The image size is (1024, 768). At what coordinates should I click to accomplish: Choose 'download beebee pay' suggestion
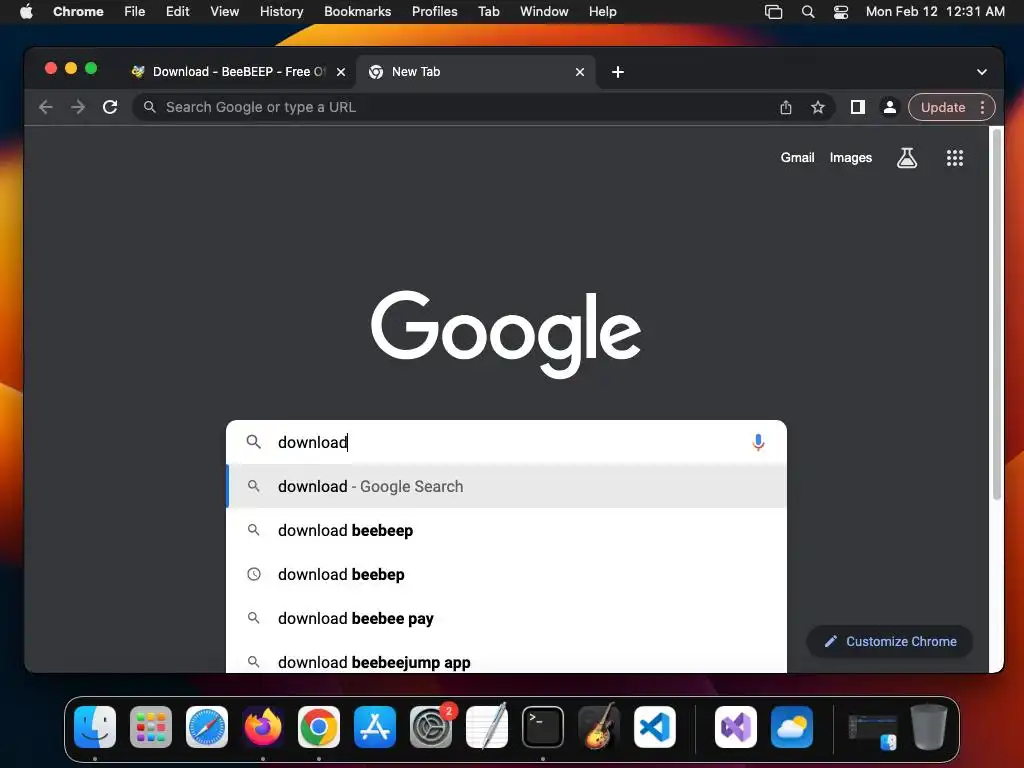coord(506,618)
